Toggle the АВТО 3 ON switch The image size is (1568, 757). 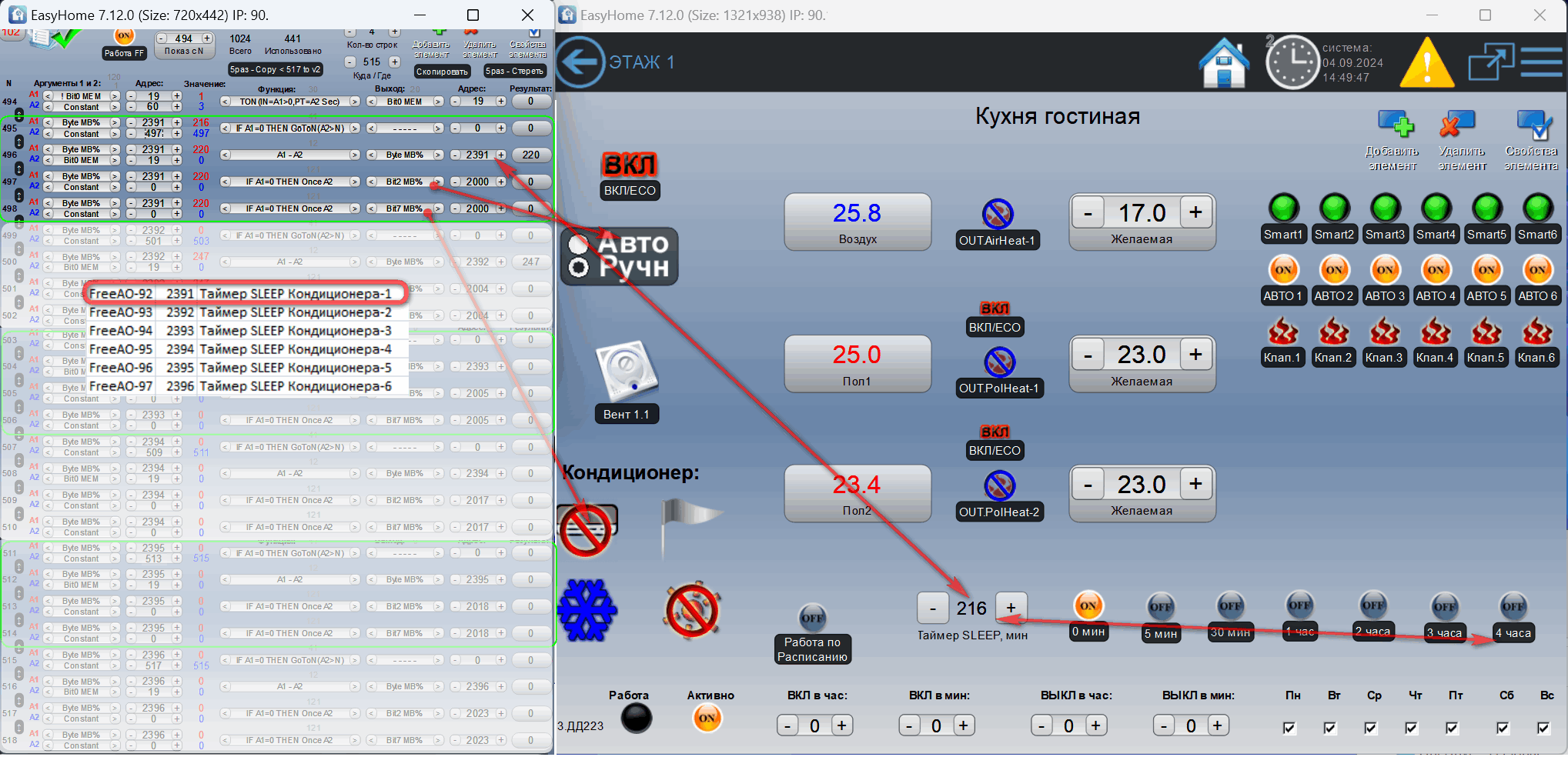[1384, 270]
